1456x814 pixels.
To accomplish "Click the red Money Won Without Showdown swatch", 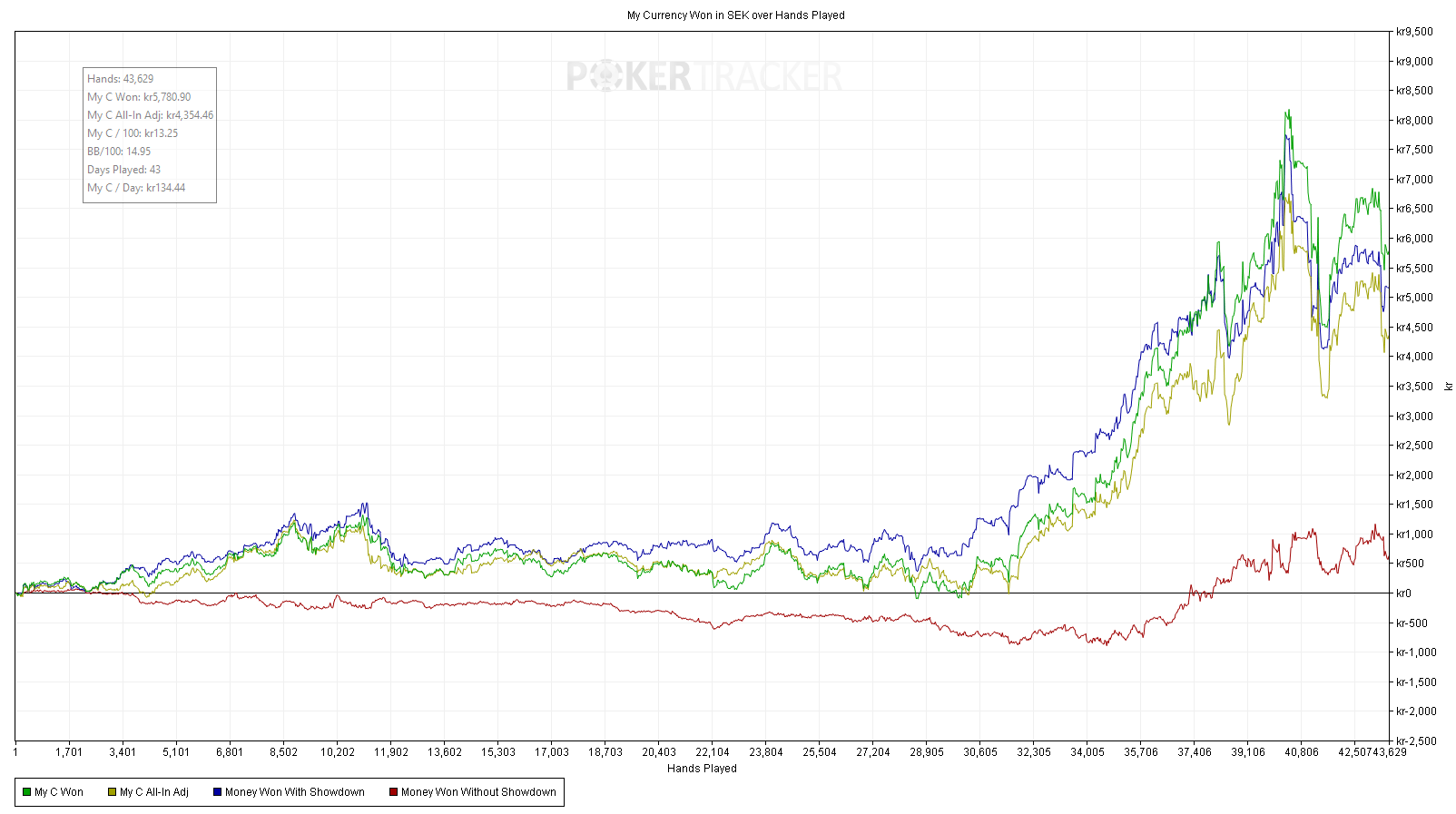I will click(394, 792).
